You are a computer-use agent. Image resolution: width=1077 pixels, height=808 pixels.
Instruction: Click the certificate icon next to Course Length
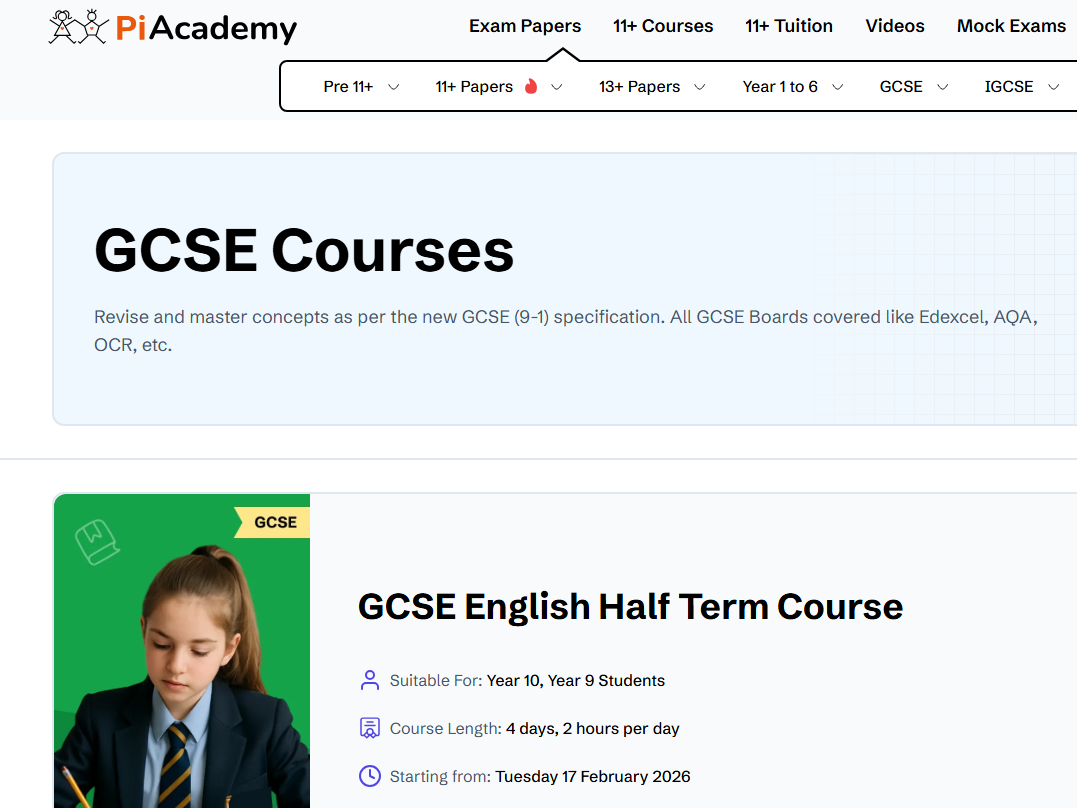tap(369, 727)
